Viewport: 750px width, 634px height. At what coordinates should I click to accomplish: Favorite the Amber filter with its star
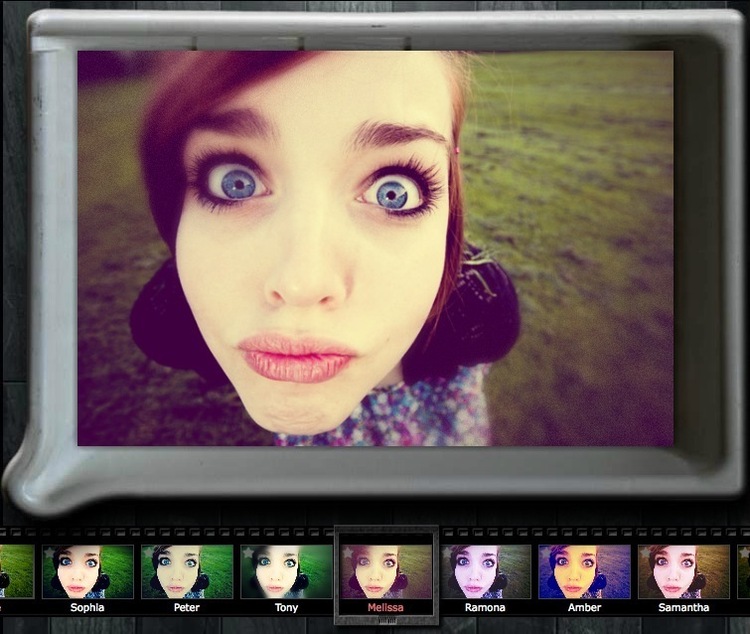click(546, 553)
